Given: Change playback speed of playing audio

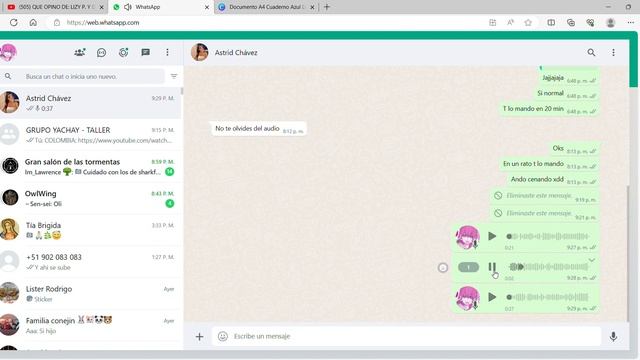Looking at the screenshot, I should (x=468, y=267).
